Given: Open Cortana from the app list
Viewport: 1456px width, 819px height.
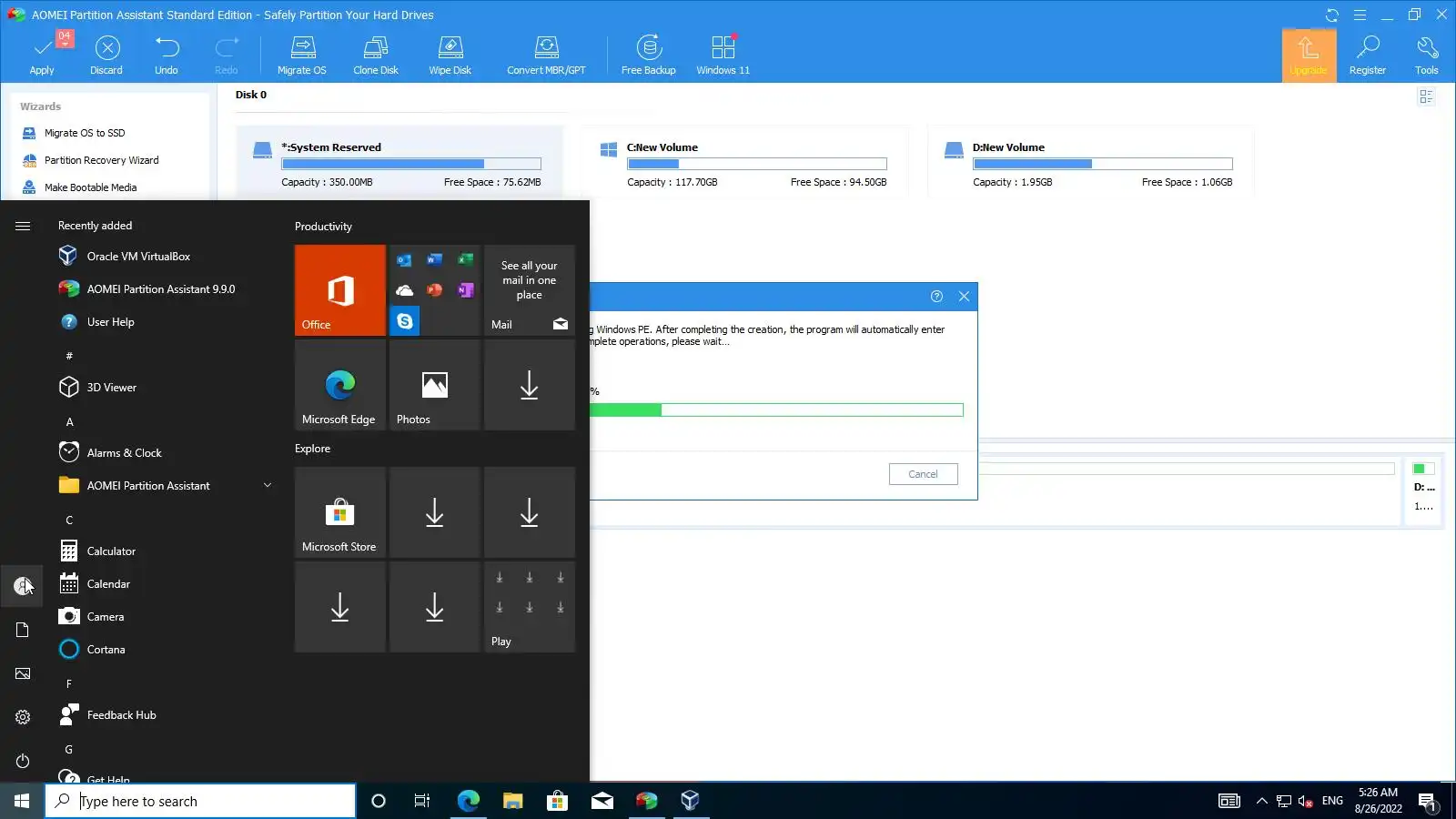Looking at the screenshot, I should point(106,650).
